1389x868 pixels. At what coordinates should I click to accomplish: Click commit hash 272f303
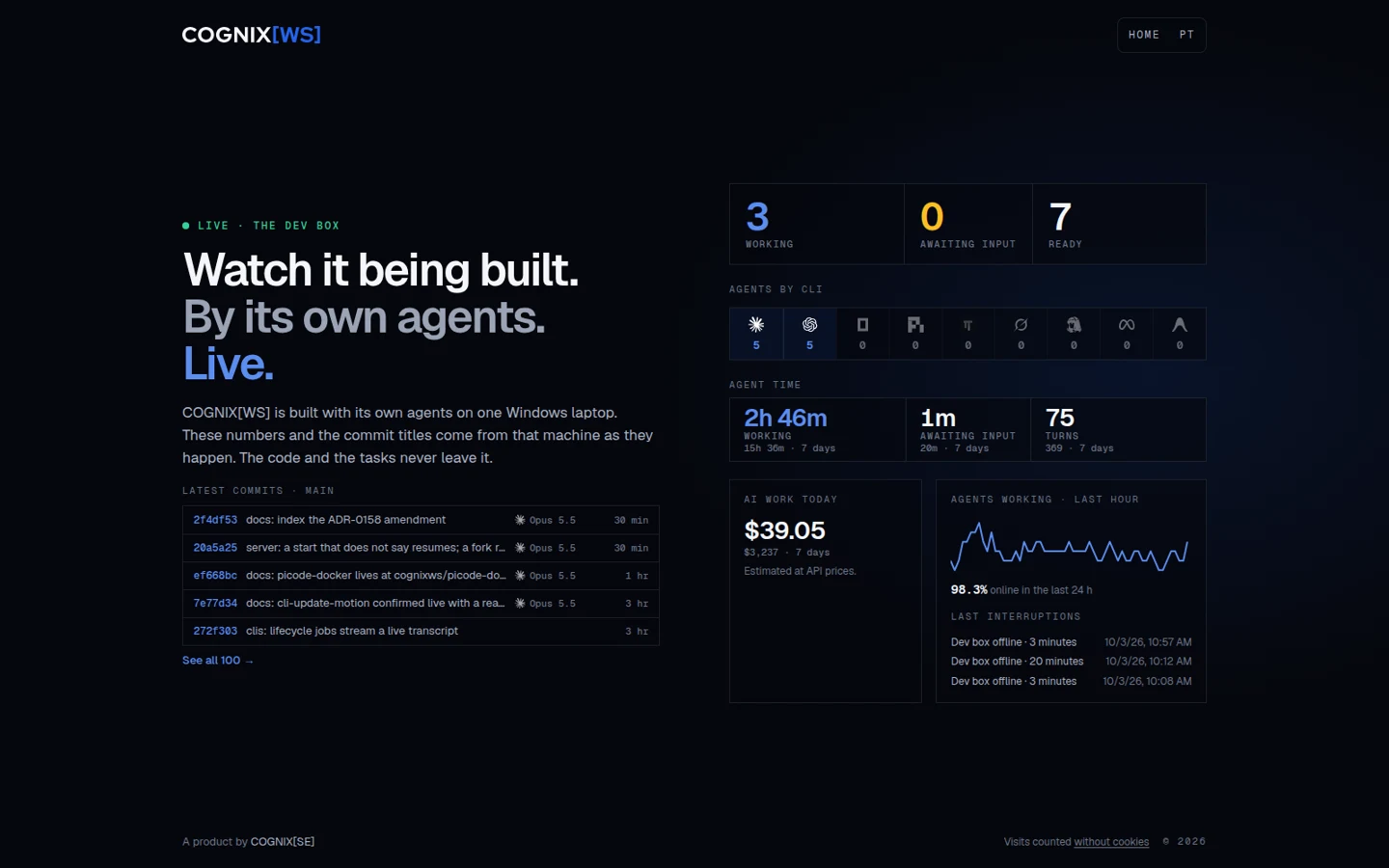[215, 632]
